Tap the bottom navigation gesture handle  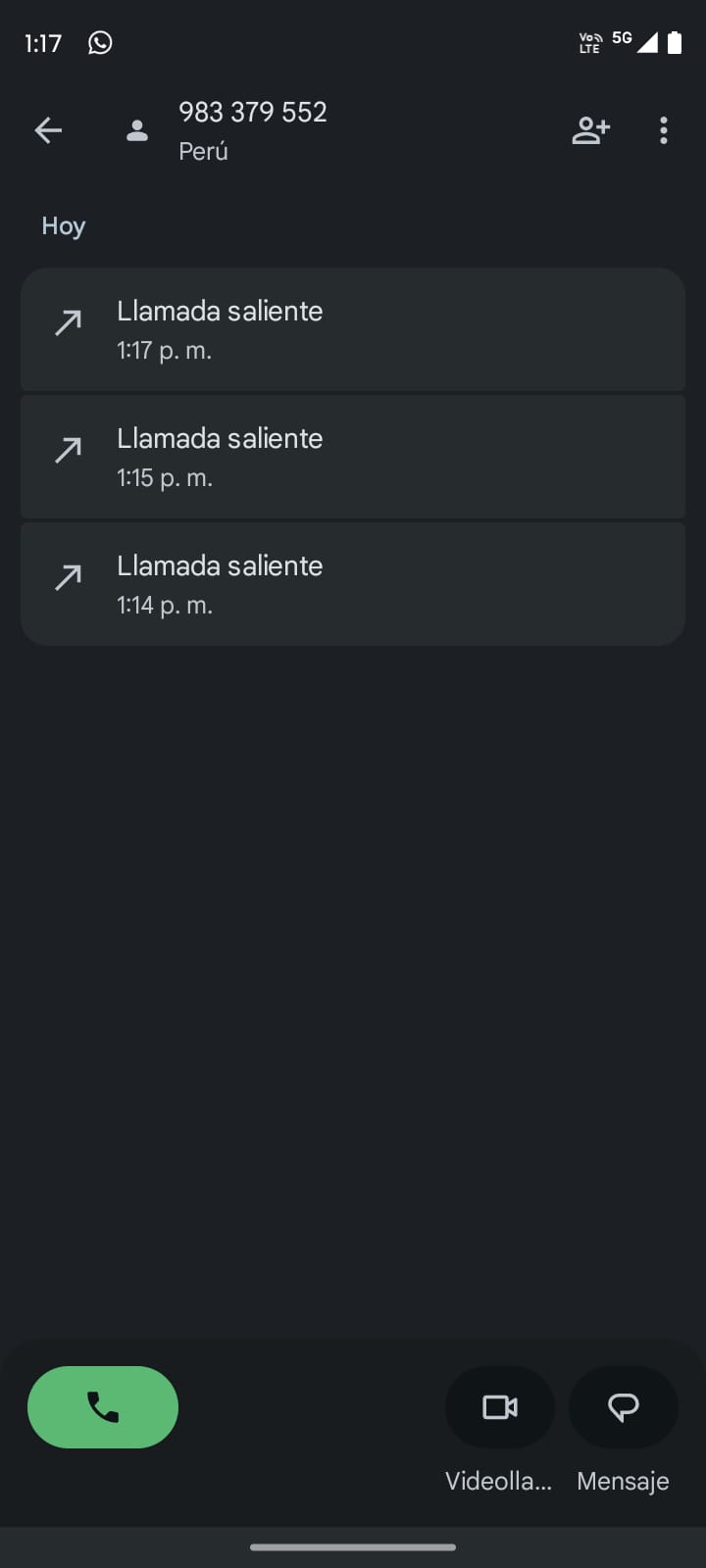pos(353,1547)
